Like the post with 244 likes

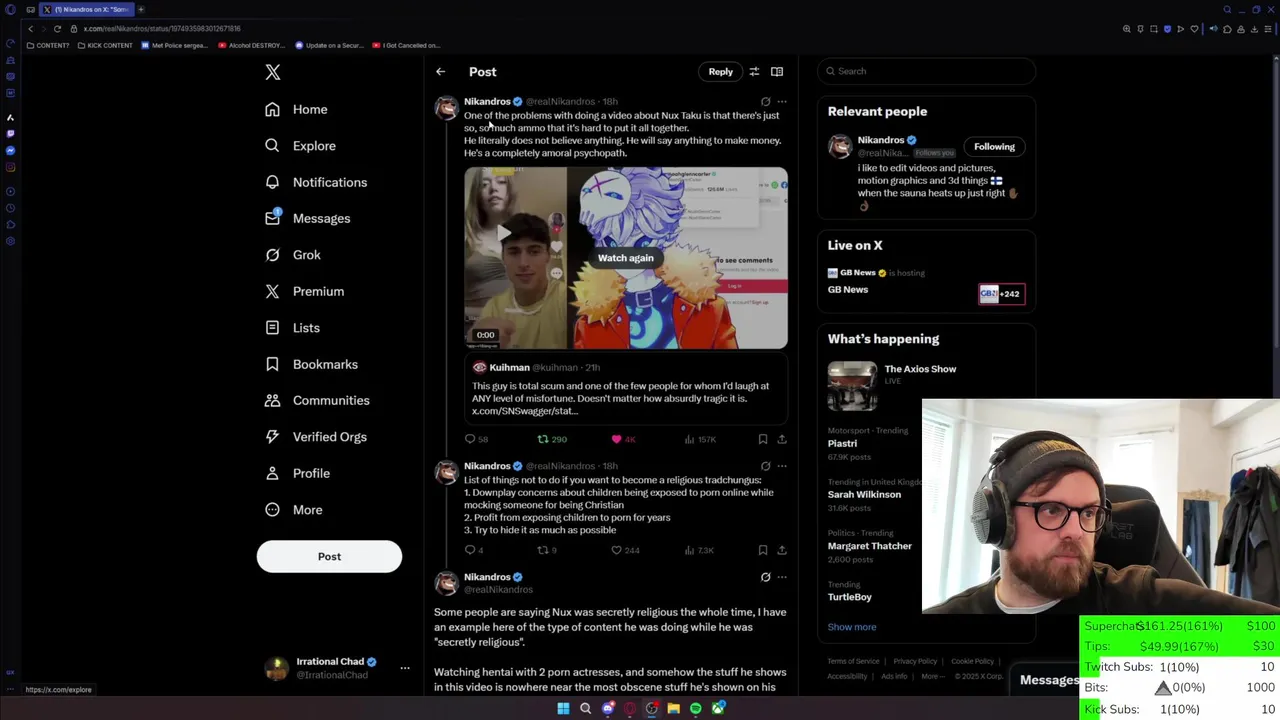point(626,550)
